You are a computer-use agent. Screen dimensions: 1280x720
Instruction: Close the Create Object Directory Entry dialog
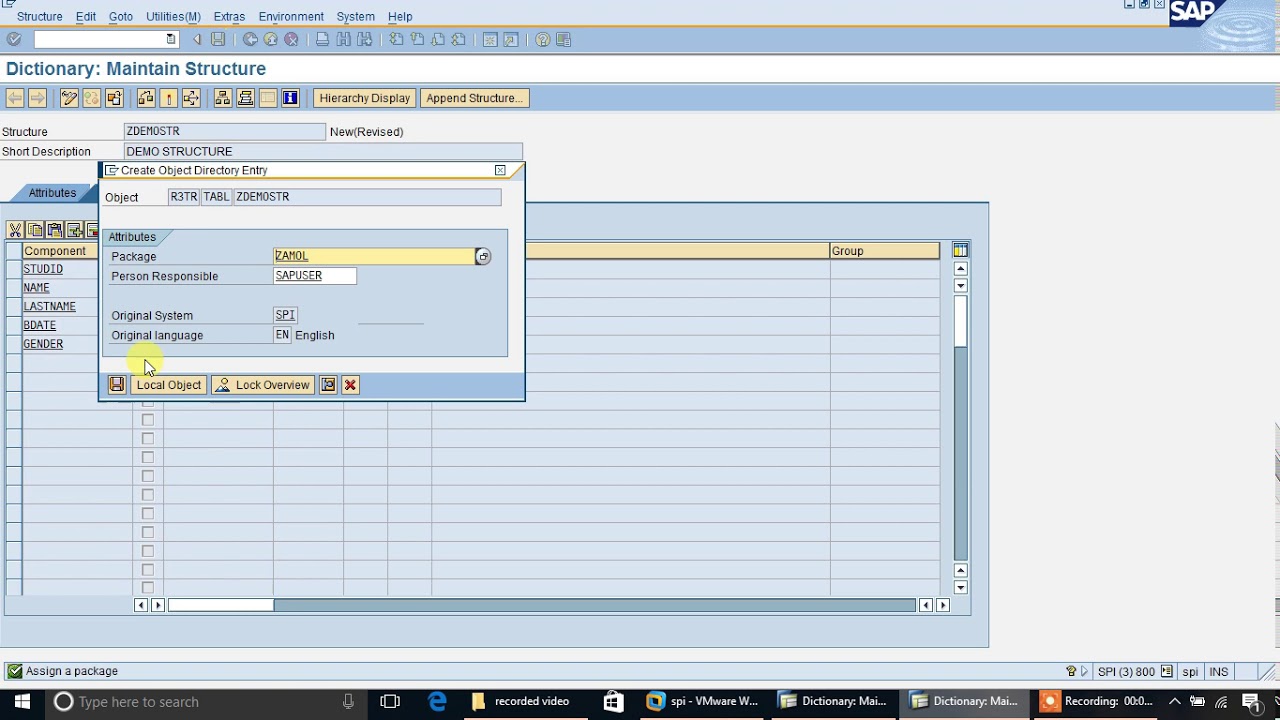(x=500, y=170)
